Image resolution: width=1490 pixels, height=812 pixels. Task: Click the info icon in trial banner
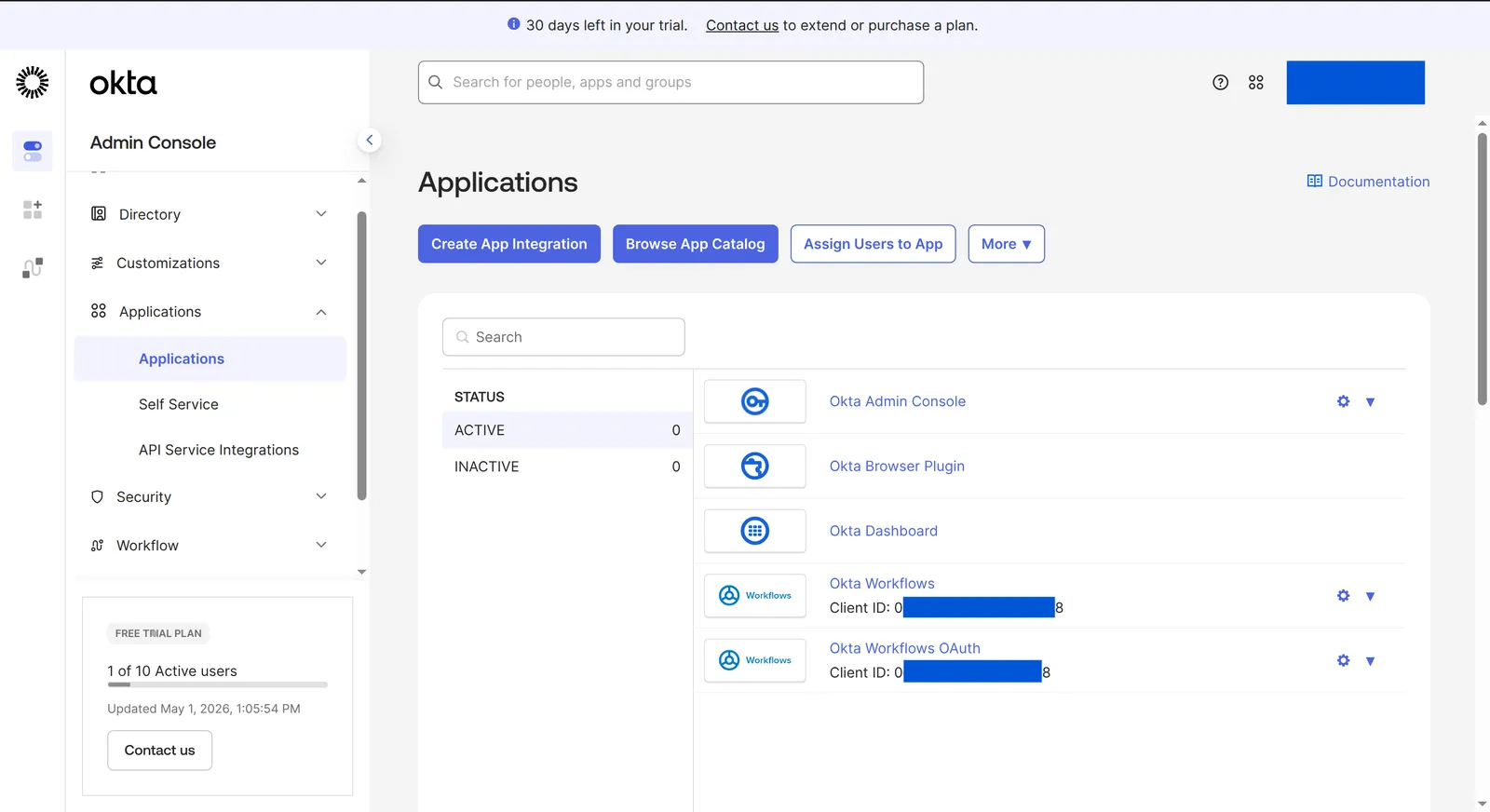[514, 24]
